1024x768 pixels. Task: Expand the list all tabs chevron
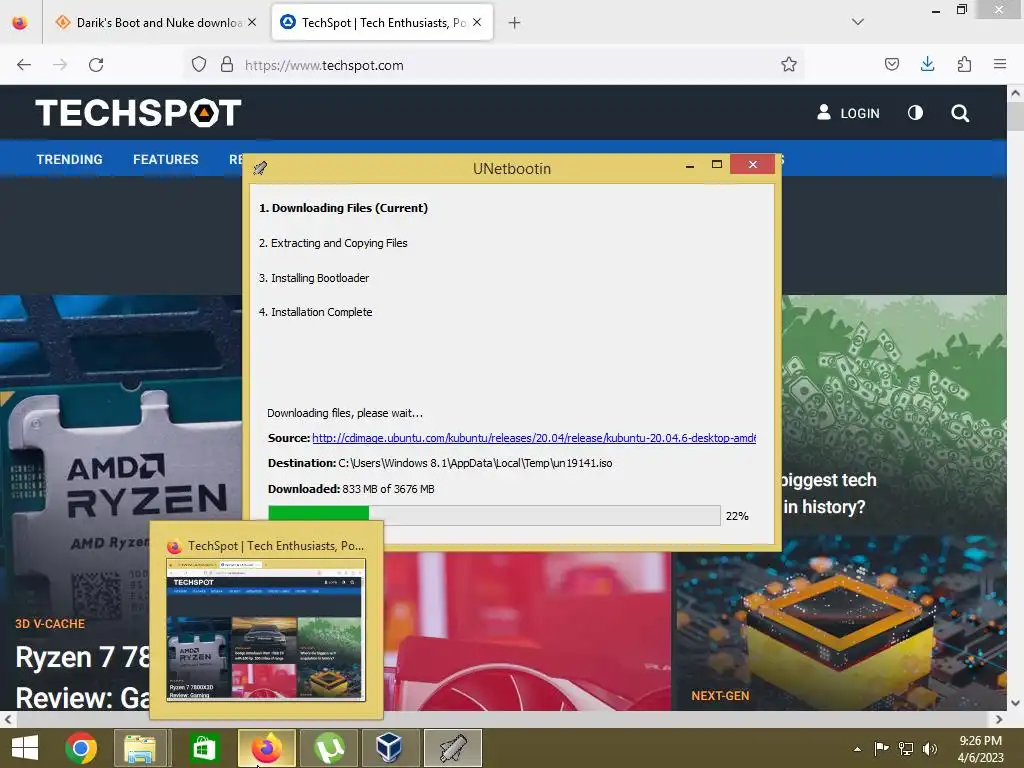click(858, 22)
